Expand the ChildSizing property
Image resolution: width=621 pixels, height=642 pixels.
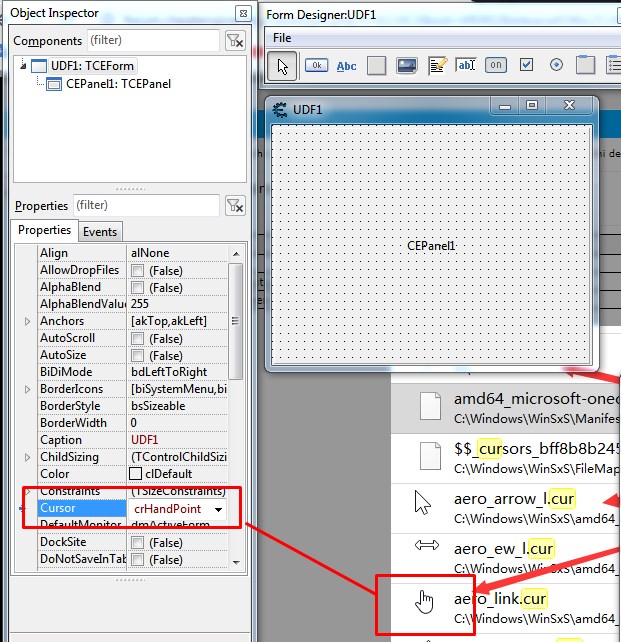[x=27, y=457]
